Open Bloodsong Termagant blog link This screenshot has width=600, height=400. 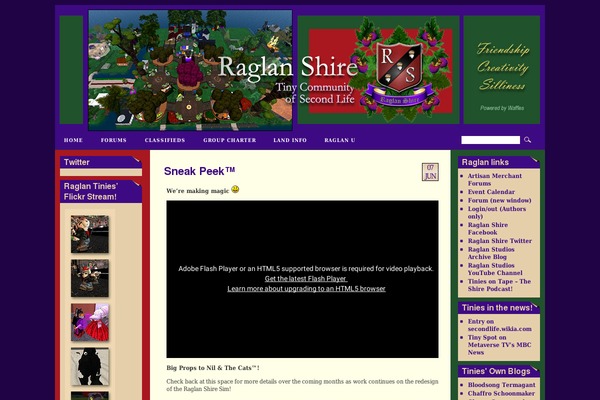click(501, 385)
